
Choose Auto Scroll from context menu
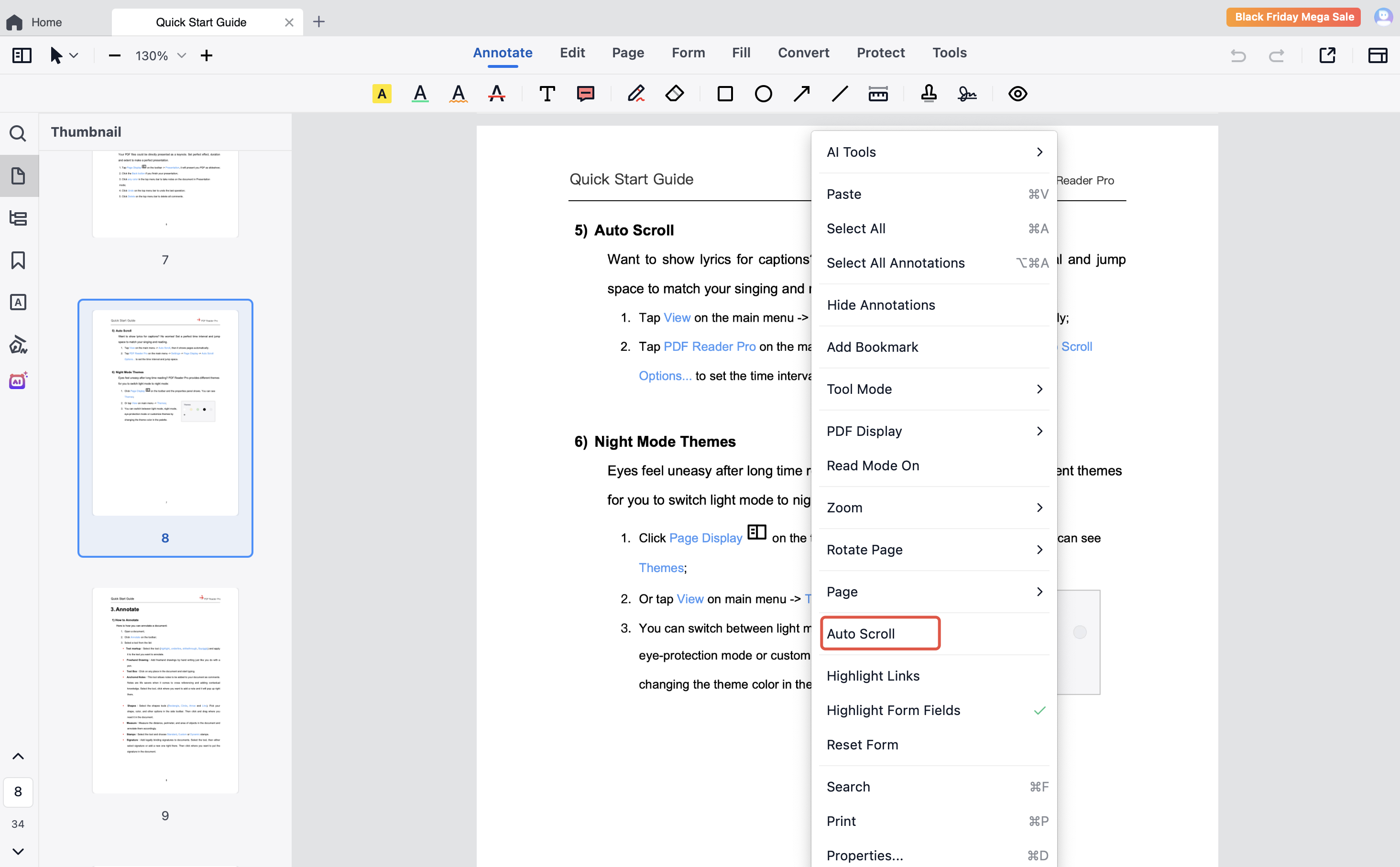[860, 634]
